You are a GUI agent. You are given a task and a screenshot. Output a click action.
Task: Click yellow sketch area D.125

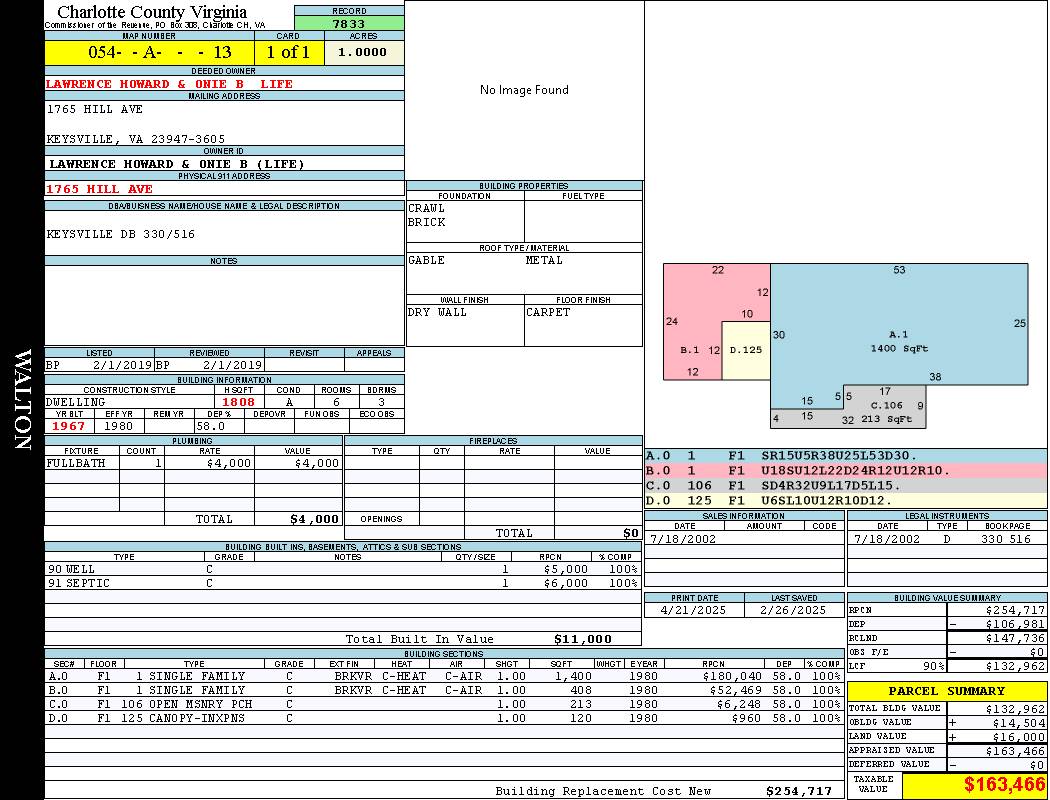pyautogui.click(x=745, y=350)
